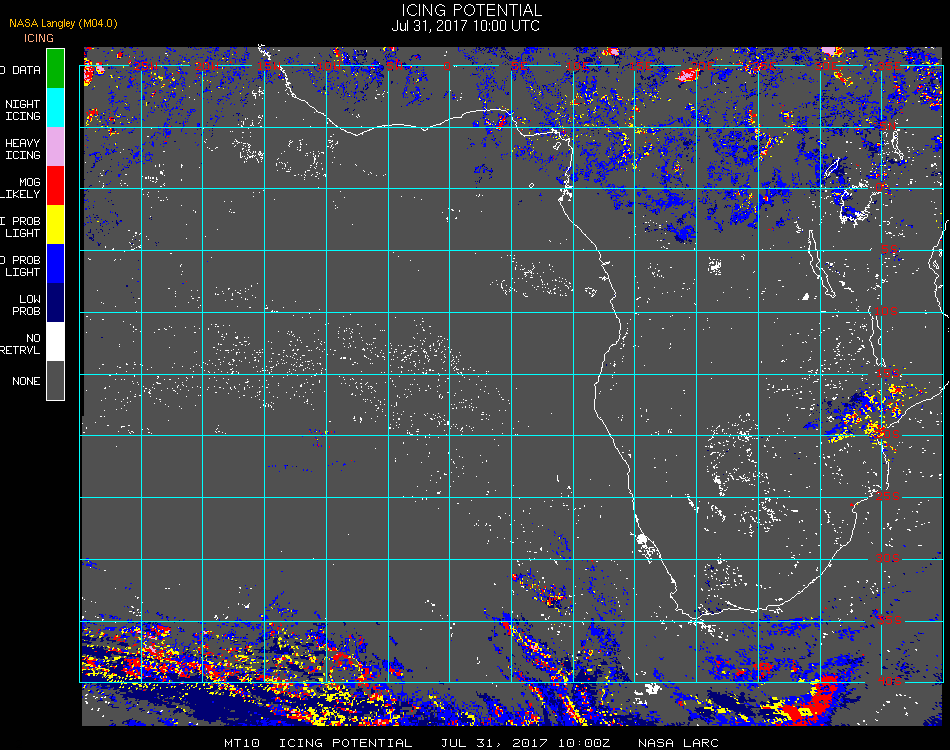This screenshot has height=750, width=950.
Task: Click the "20W" longitude label
Action: [x=207, y=65]
